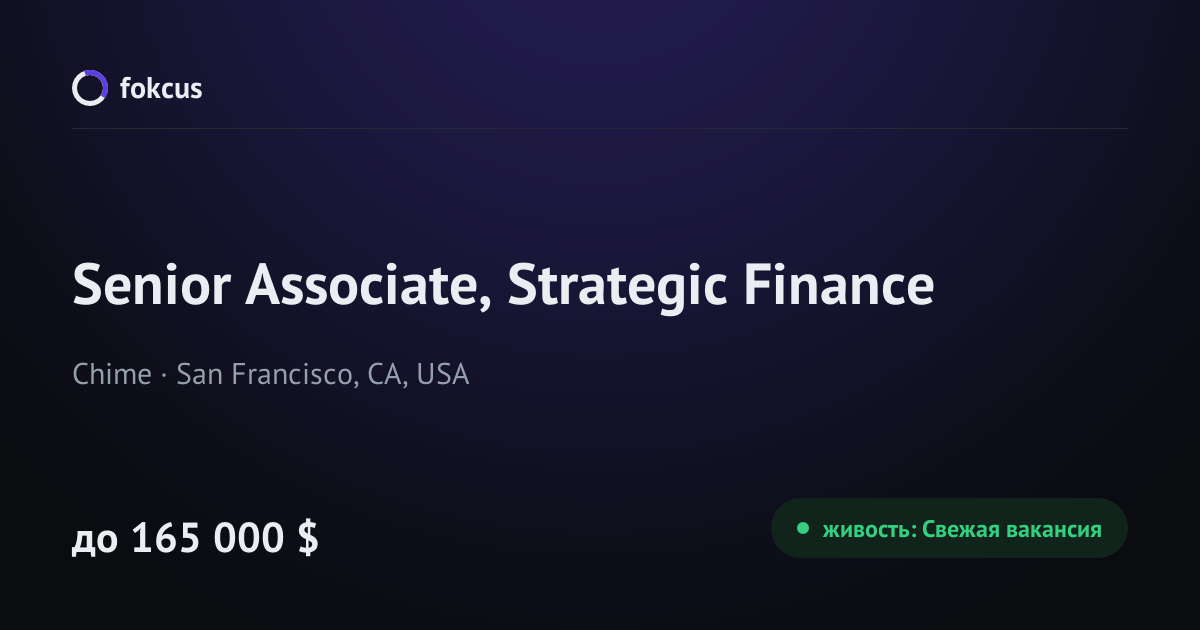Open the Chime company name
Viewport: 1200px width, 630px height.
coord(112,375)
